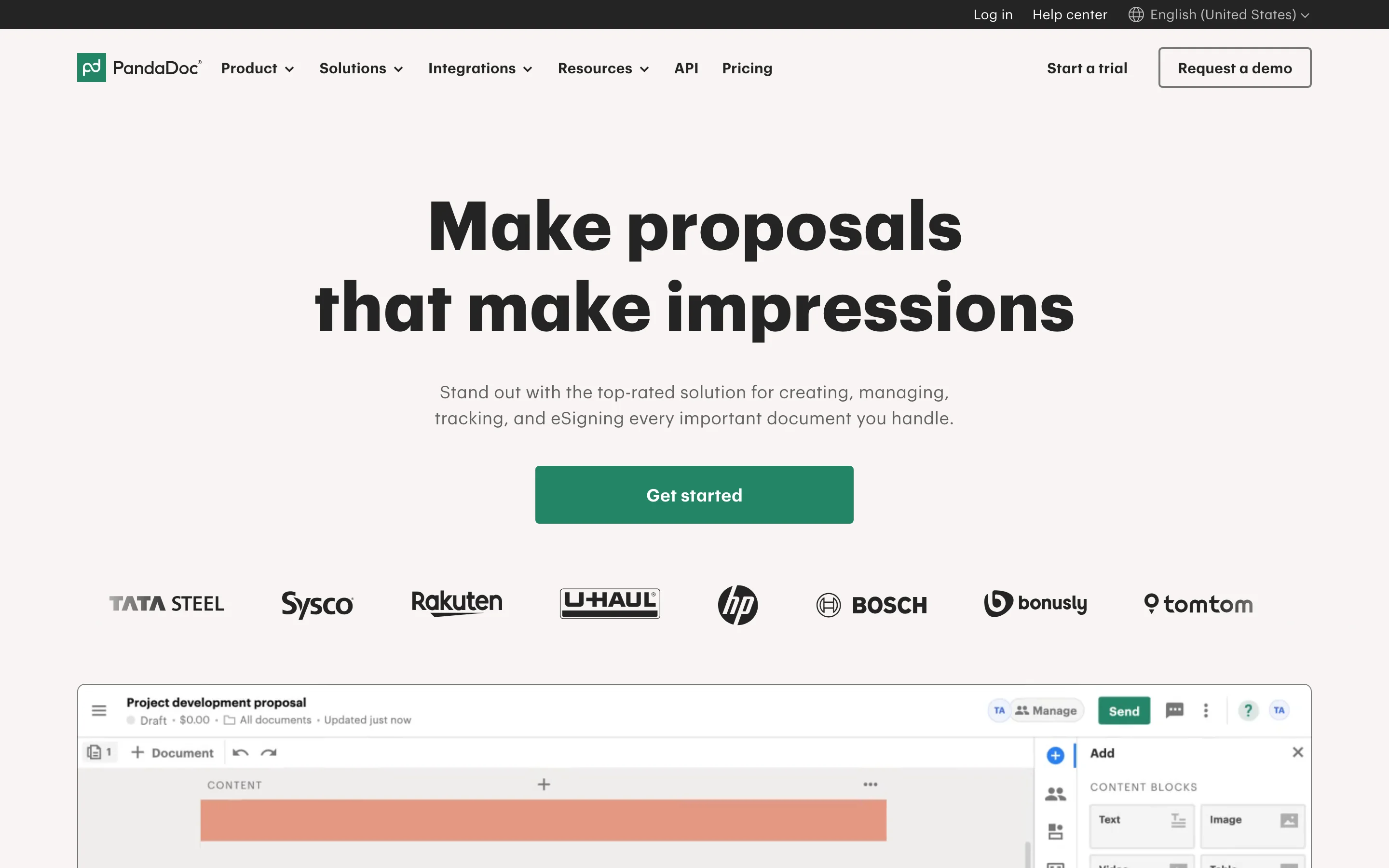Click the undo arrow icon

(x=241, y=753)
